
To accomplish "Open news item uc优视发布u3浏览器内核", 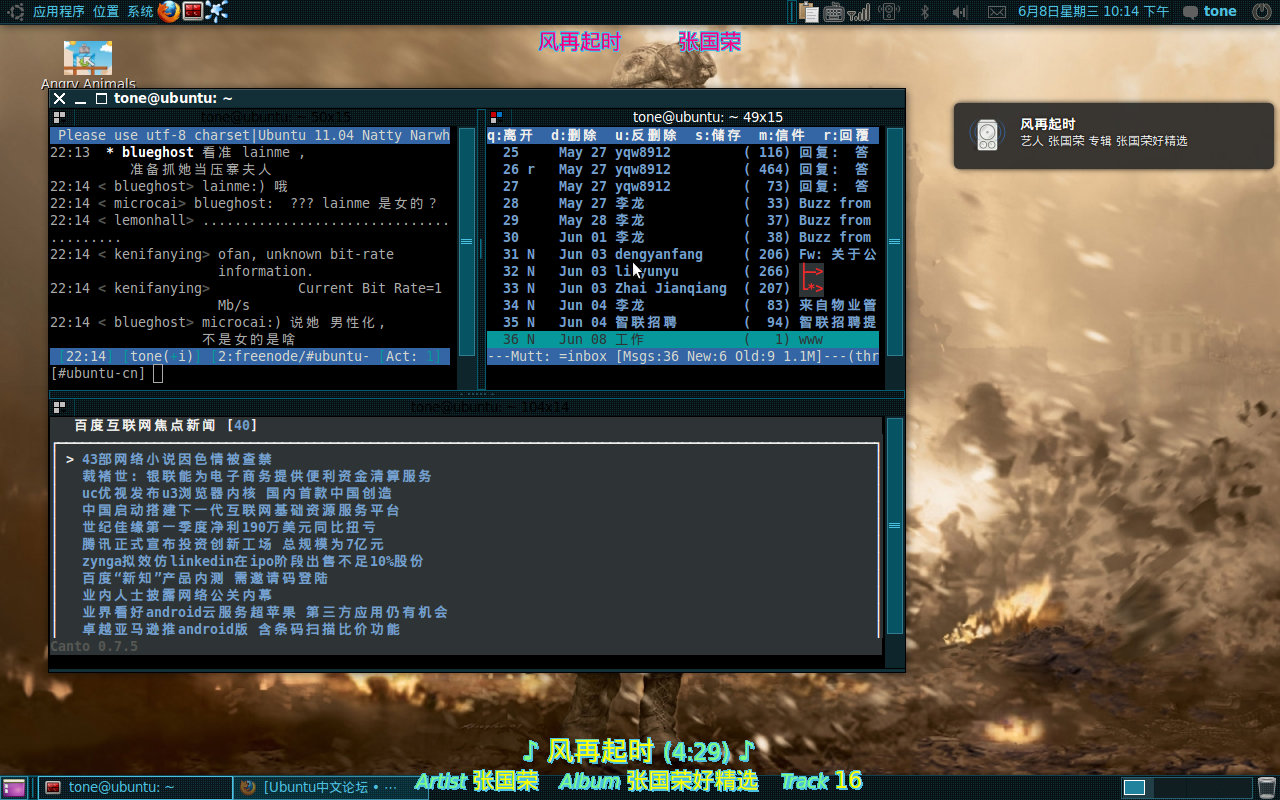I will 237,493.
